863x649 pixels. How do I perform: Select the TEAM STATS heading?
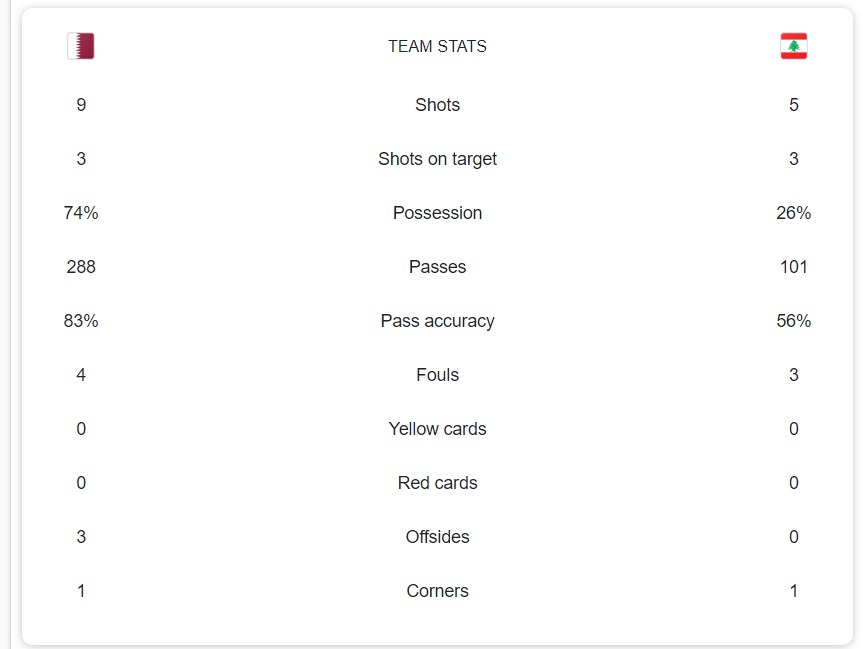point(437,46)
